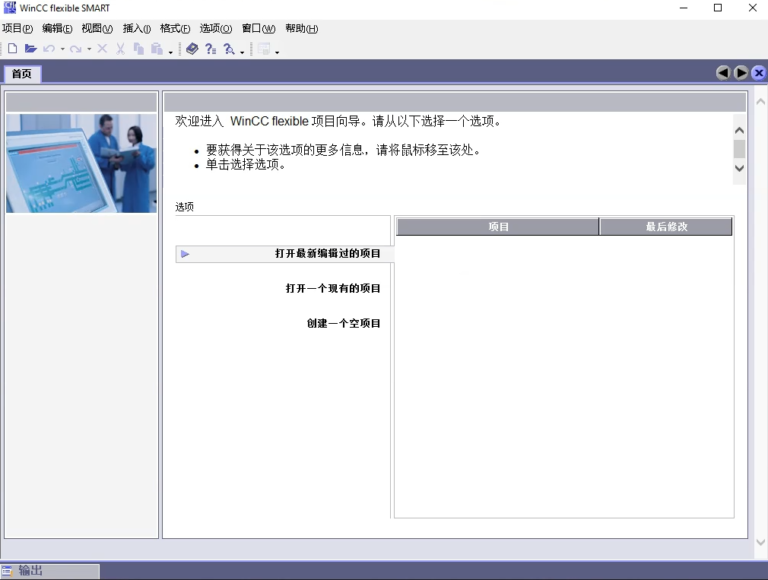Select the 首页 tab
Viewport: 768px width, 580px height.
[x=22, y=74]
